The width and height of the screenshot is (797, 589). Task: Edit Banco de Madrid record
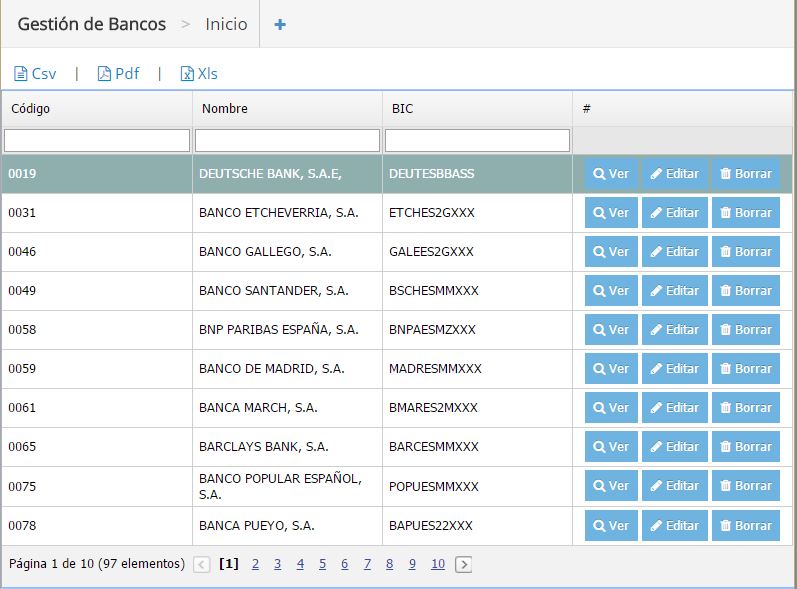pyautogui.click(x=675, y=368)
